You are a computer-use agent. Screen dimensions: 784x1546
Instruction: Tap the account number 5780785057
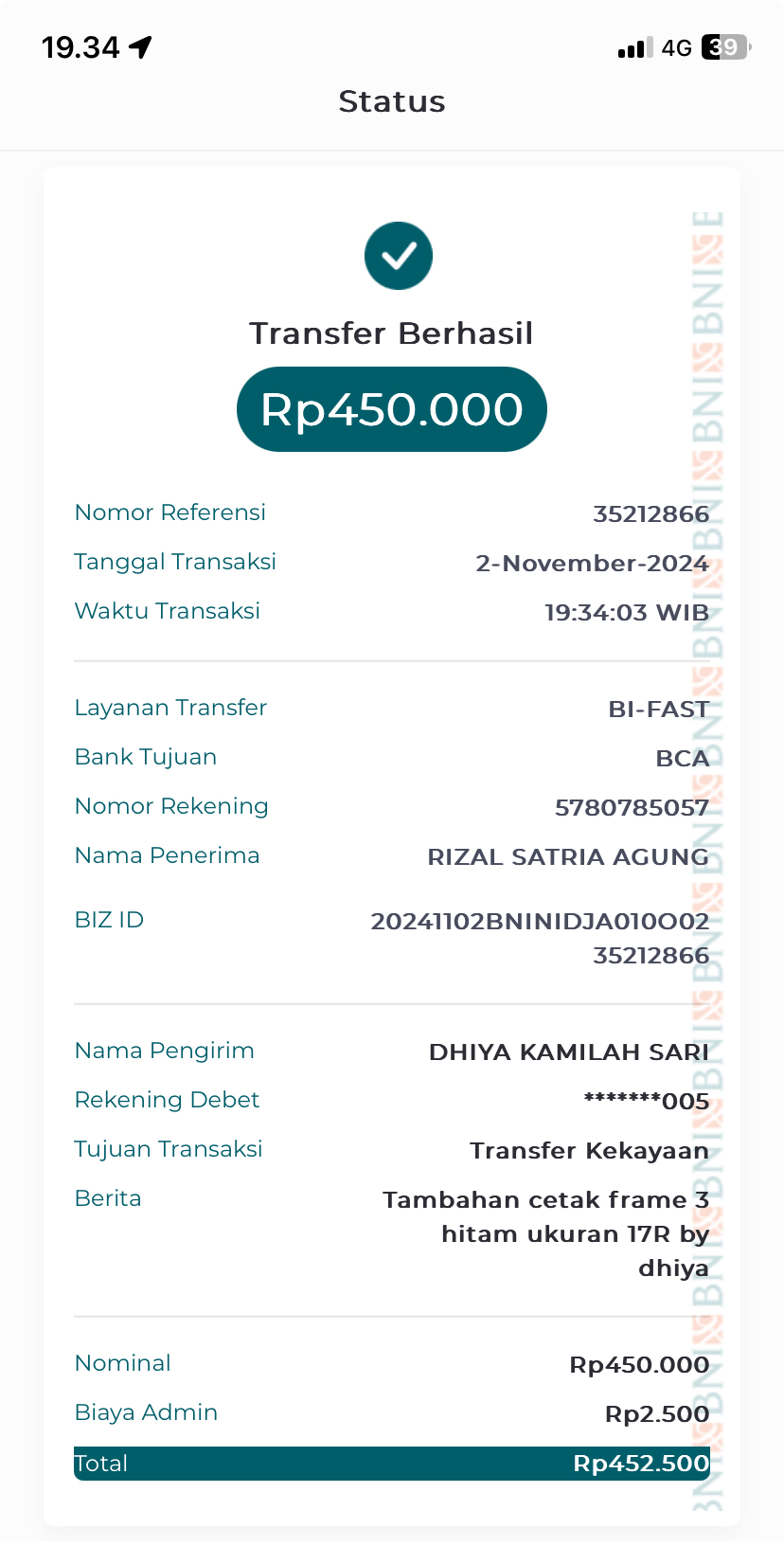[632, 808]
